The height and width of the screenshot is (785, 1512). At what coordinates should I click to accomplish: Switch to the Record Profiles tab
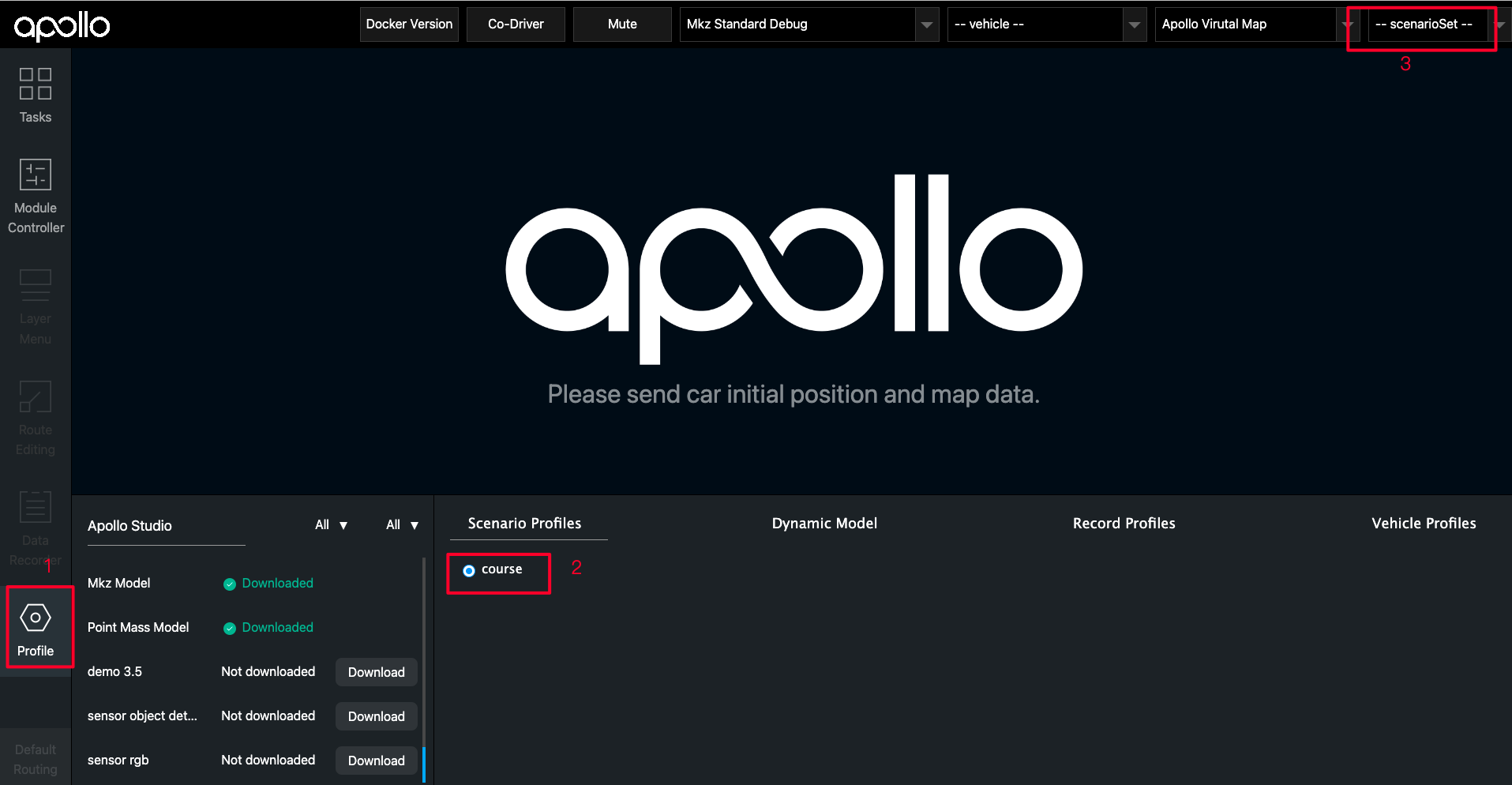tap(1124, 523)
